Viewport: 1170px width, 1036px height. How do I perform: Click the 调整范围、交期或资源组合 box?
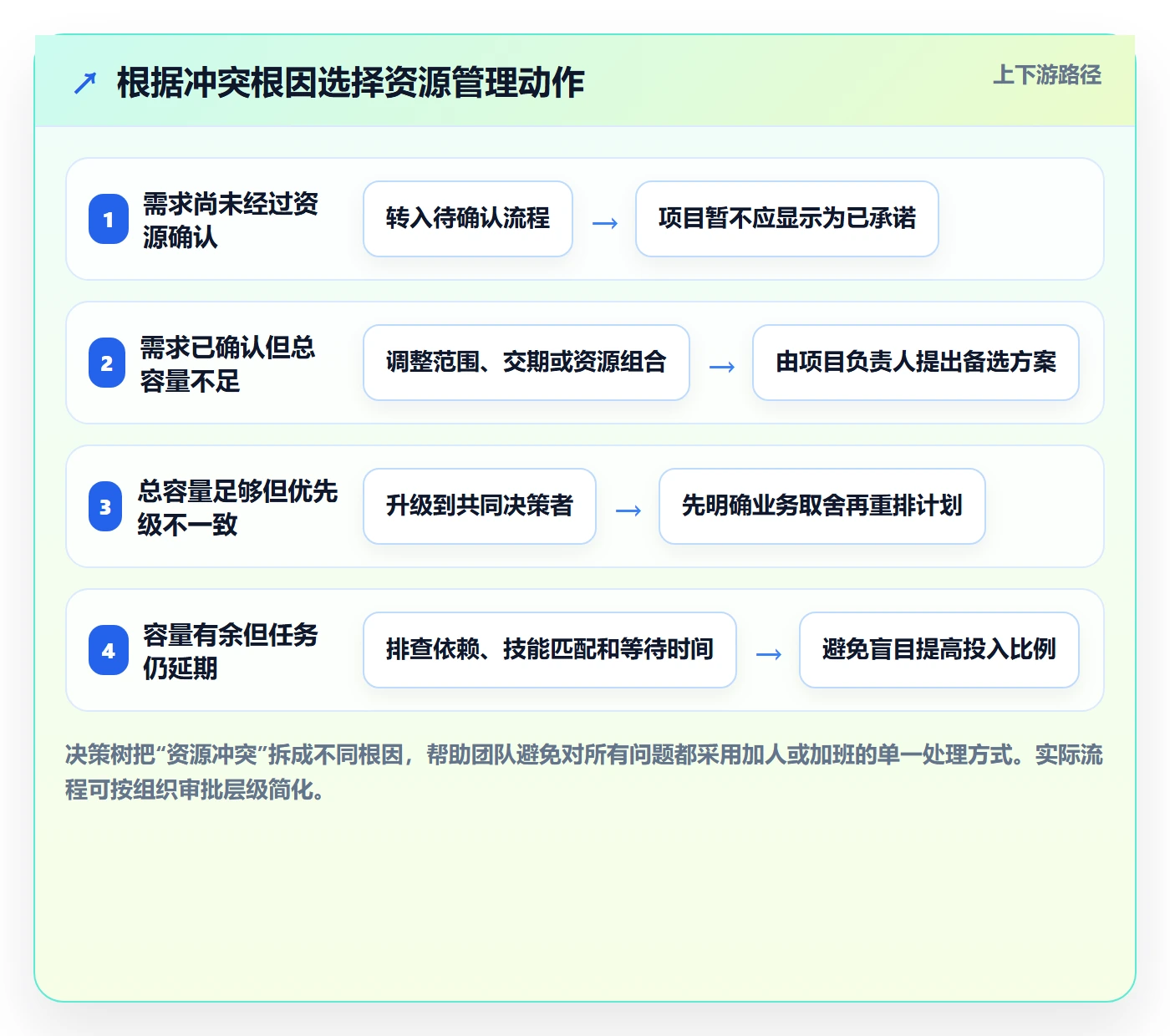[x=526, y=363]
